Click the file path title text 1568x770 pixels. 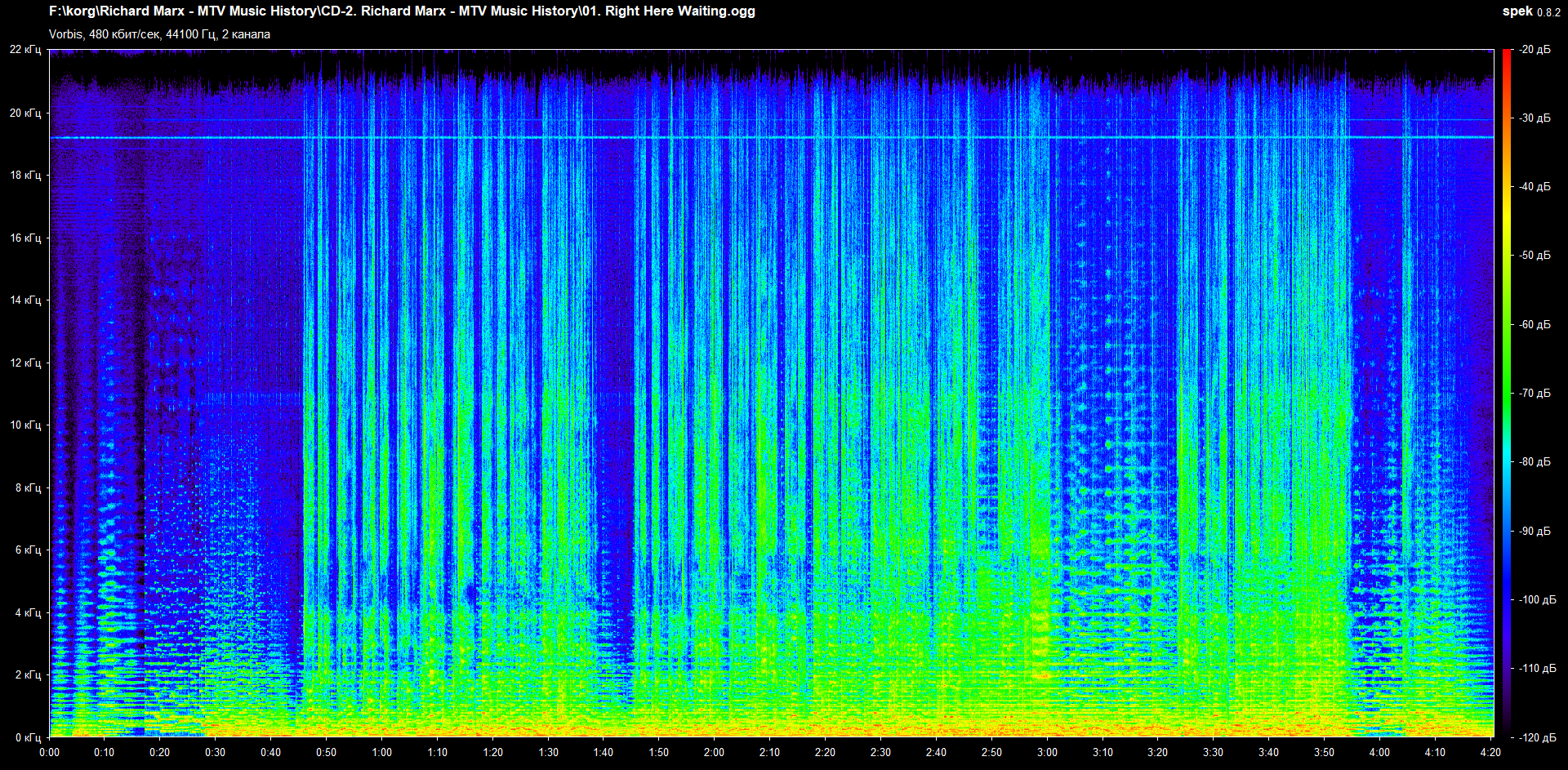pyautogui.click(x=402, y=11)
